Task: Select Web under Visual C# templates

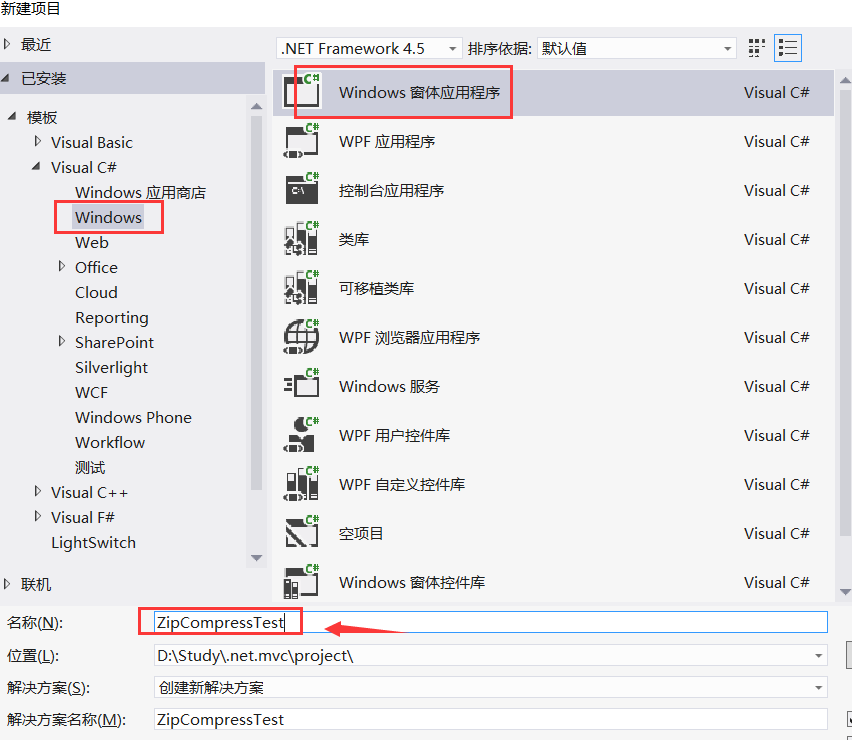Action: pyautogui.click(x=92, y=243)
